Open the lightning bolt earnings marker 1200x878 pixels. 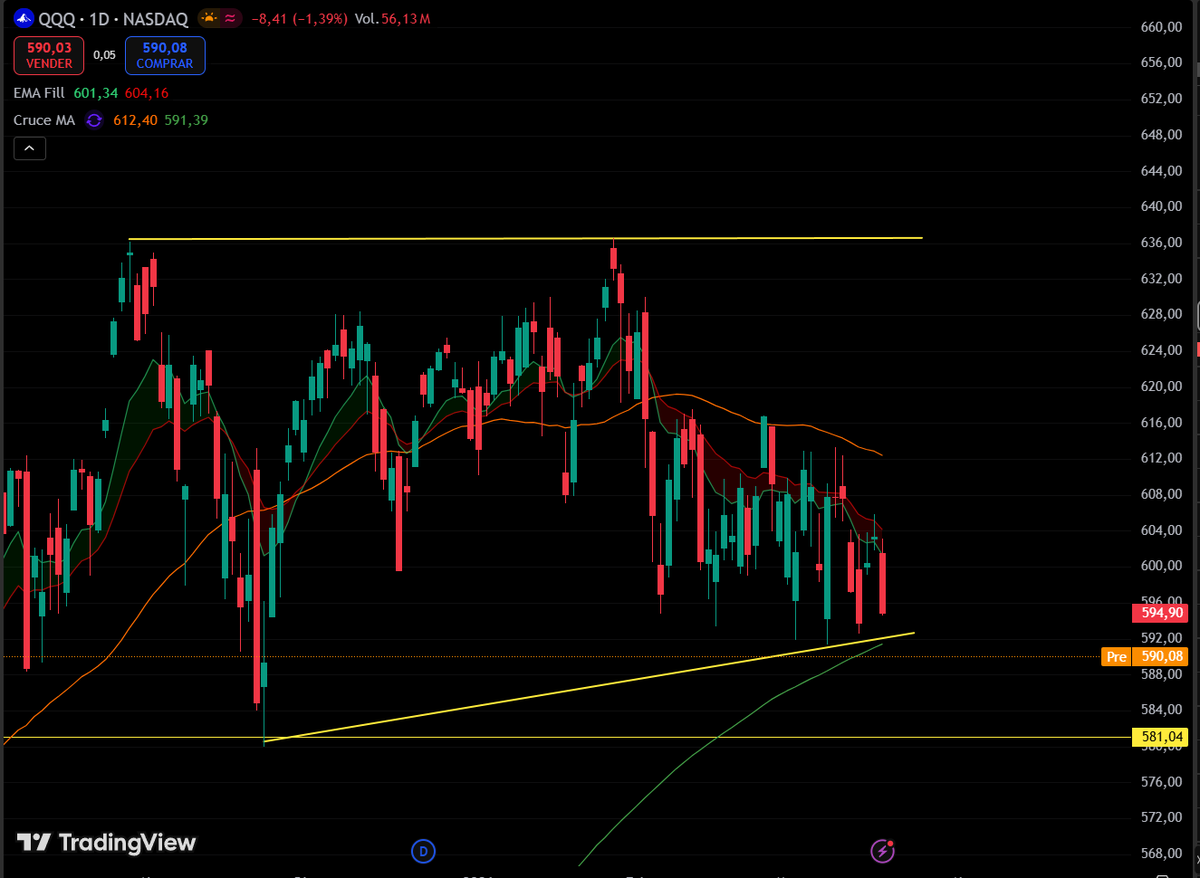tap(882, 851)
